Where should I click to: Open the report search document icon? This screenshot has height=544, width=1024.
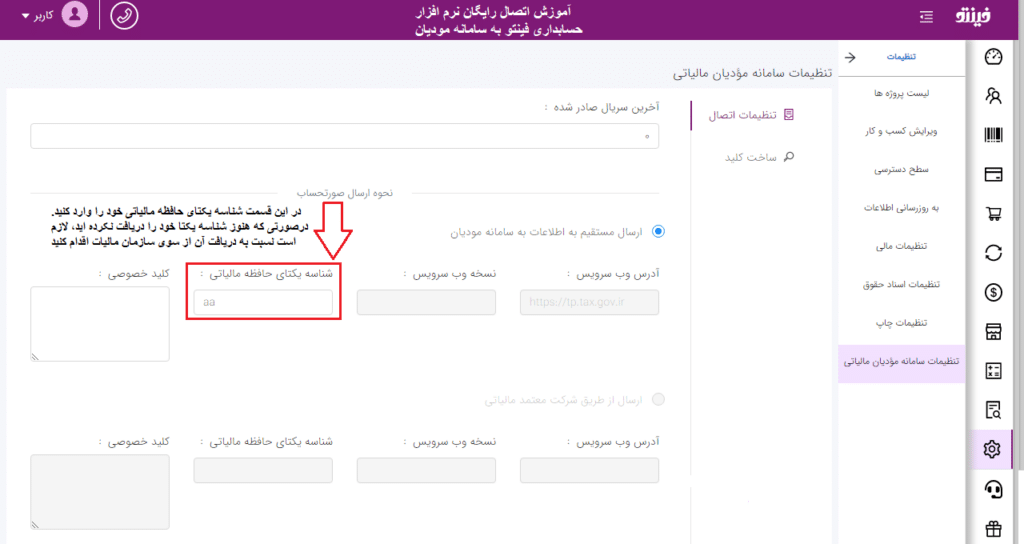[x=993, y=410]
